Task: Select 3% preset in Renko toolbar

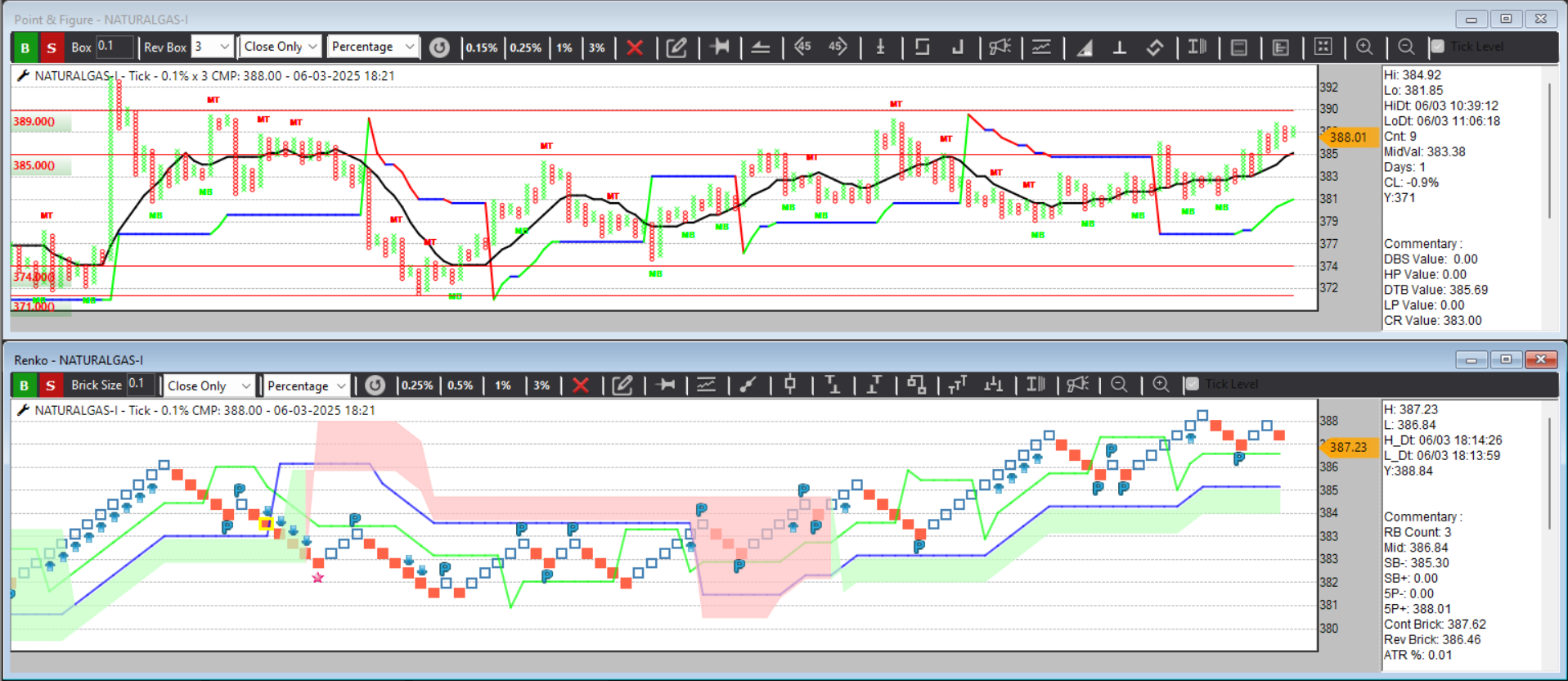Action: point(541,386)
